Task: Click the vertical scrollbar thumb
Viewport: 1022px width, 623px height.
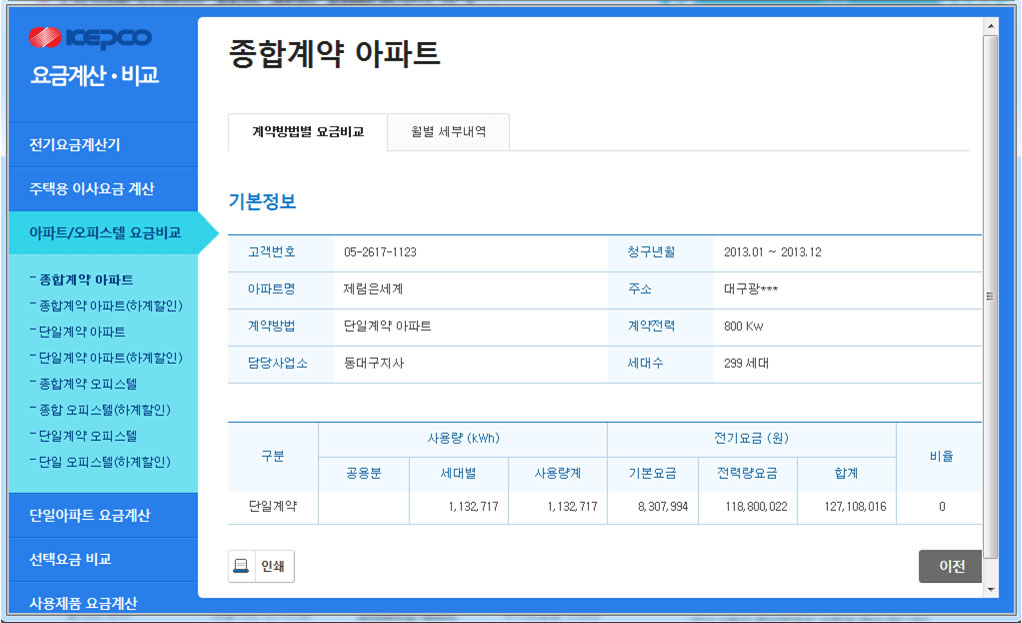Action: pyautogui.click(x=991, y=297)
